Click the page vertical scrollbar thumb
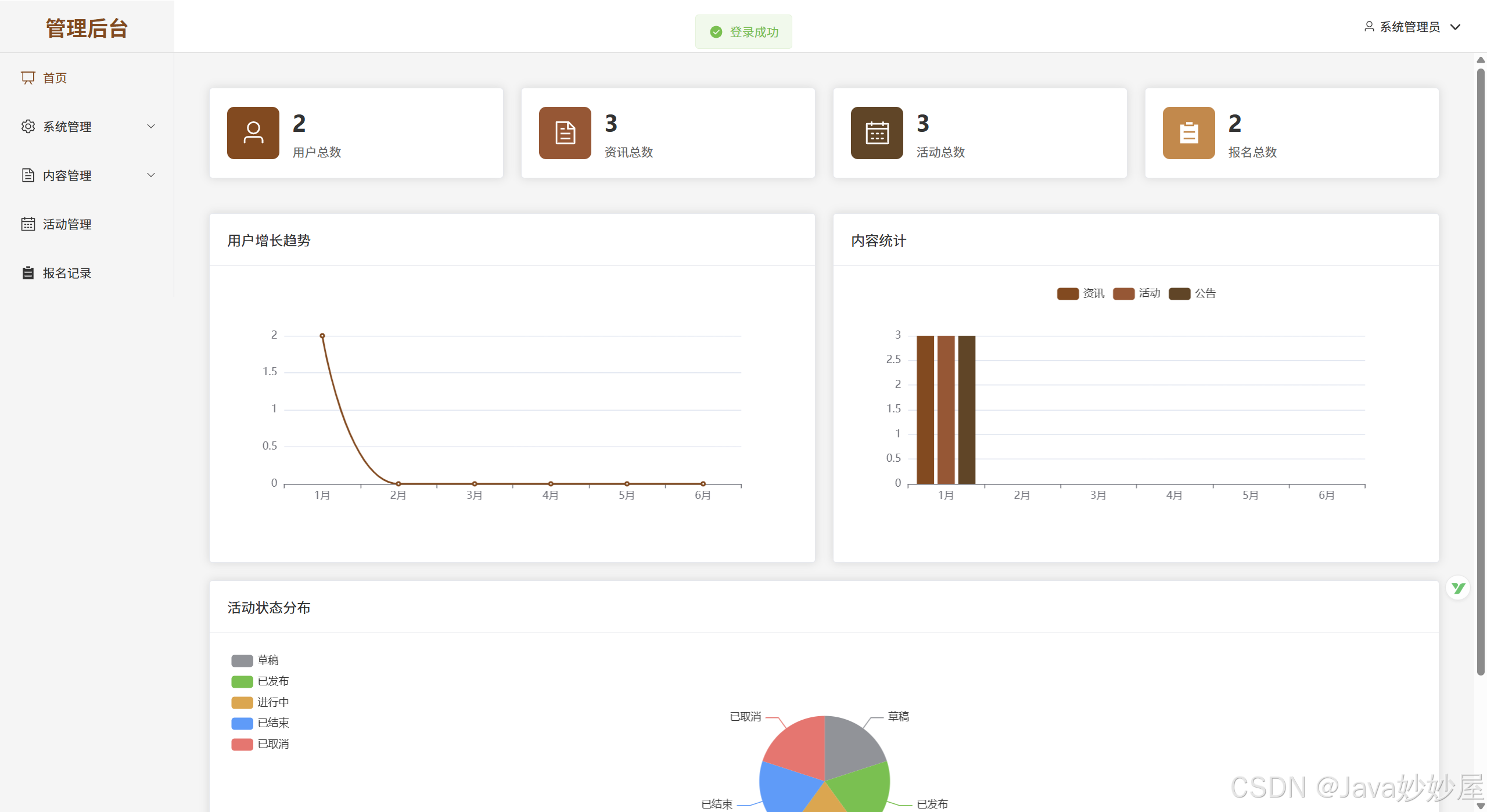This screenshot has width=1487, height=812. (1481, 372)
